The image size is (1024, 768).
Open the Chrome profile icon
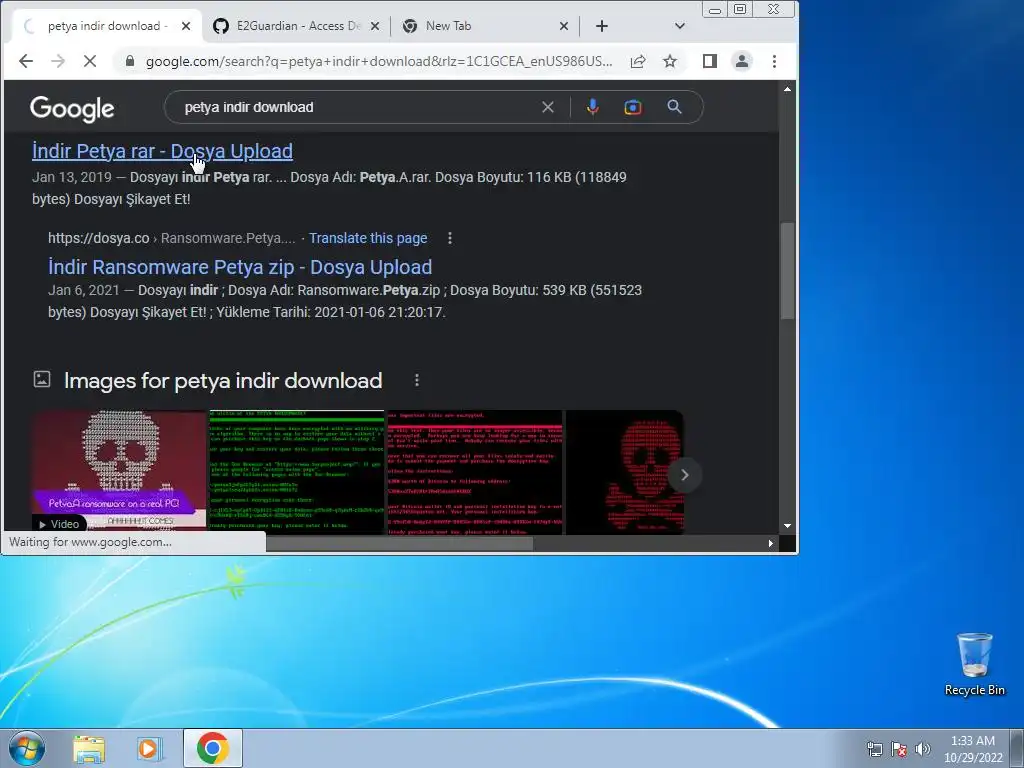pos(742,61)
